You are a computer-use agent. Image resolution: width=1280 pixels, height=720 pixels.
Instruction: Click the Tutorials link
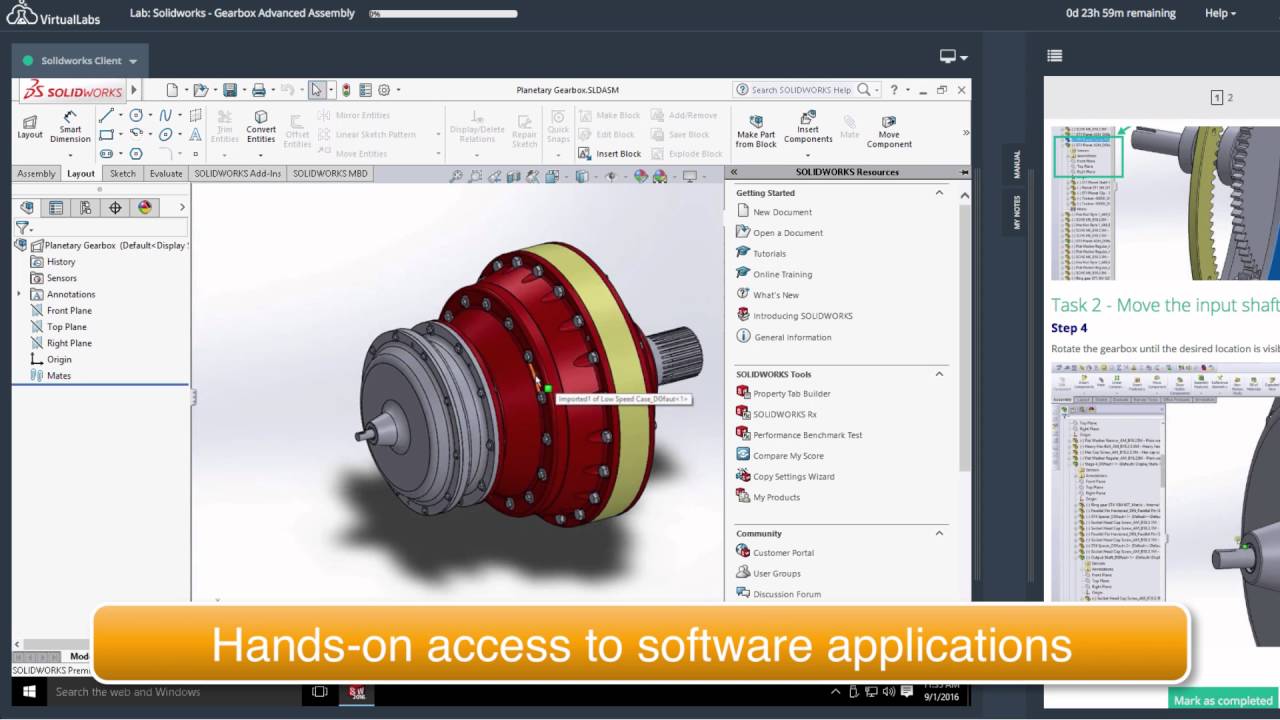(x=769, y=254)
